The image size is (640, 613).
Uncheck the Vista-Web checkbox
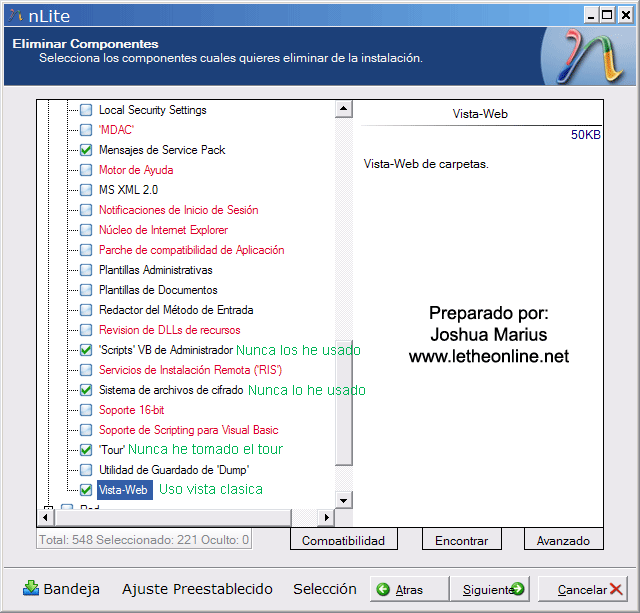point(86,490)
